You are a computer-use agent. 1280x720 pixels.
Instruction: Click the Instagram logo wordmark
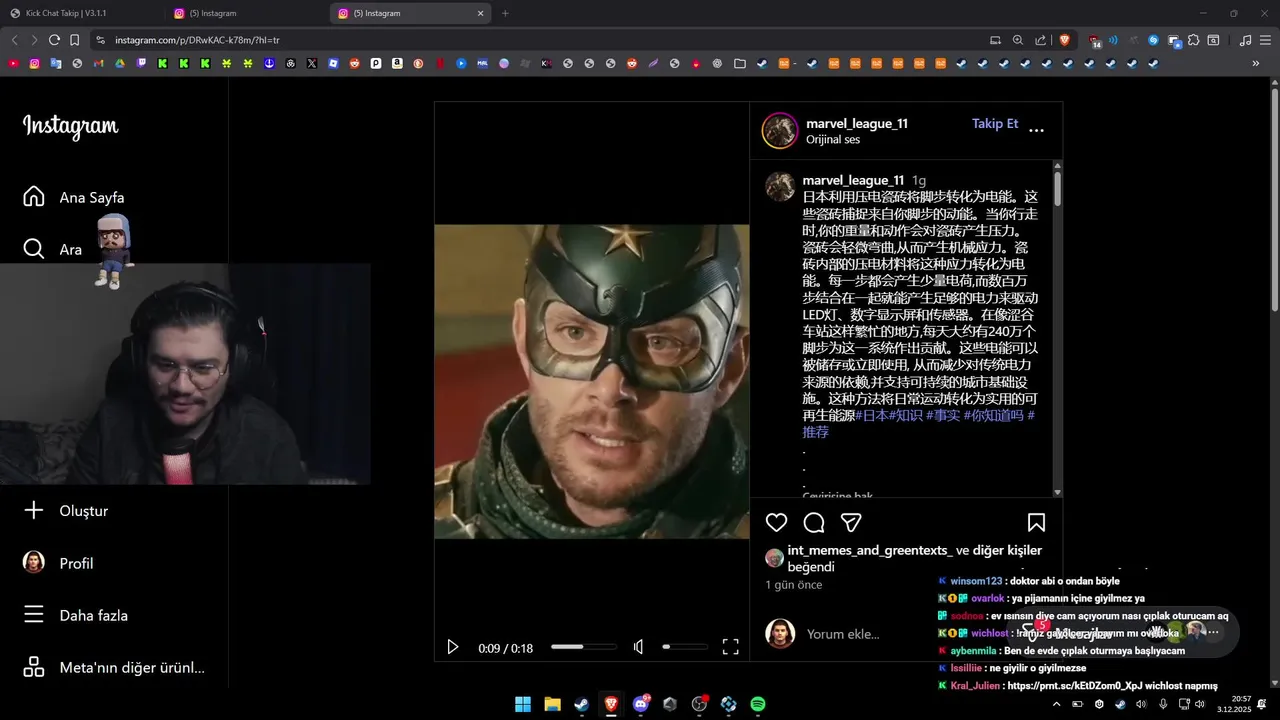(x=70, y=126)
